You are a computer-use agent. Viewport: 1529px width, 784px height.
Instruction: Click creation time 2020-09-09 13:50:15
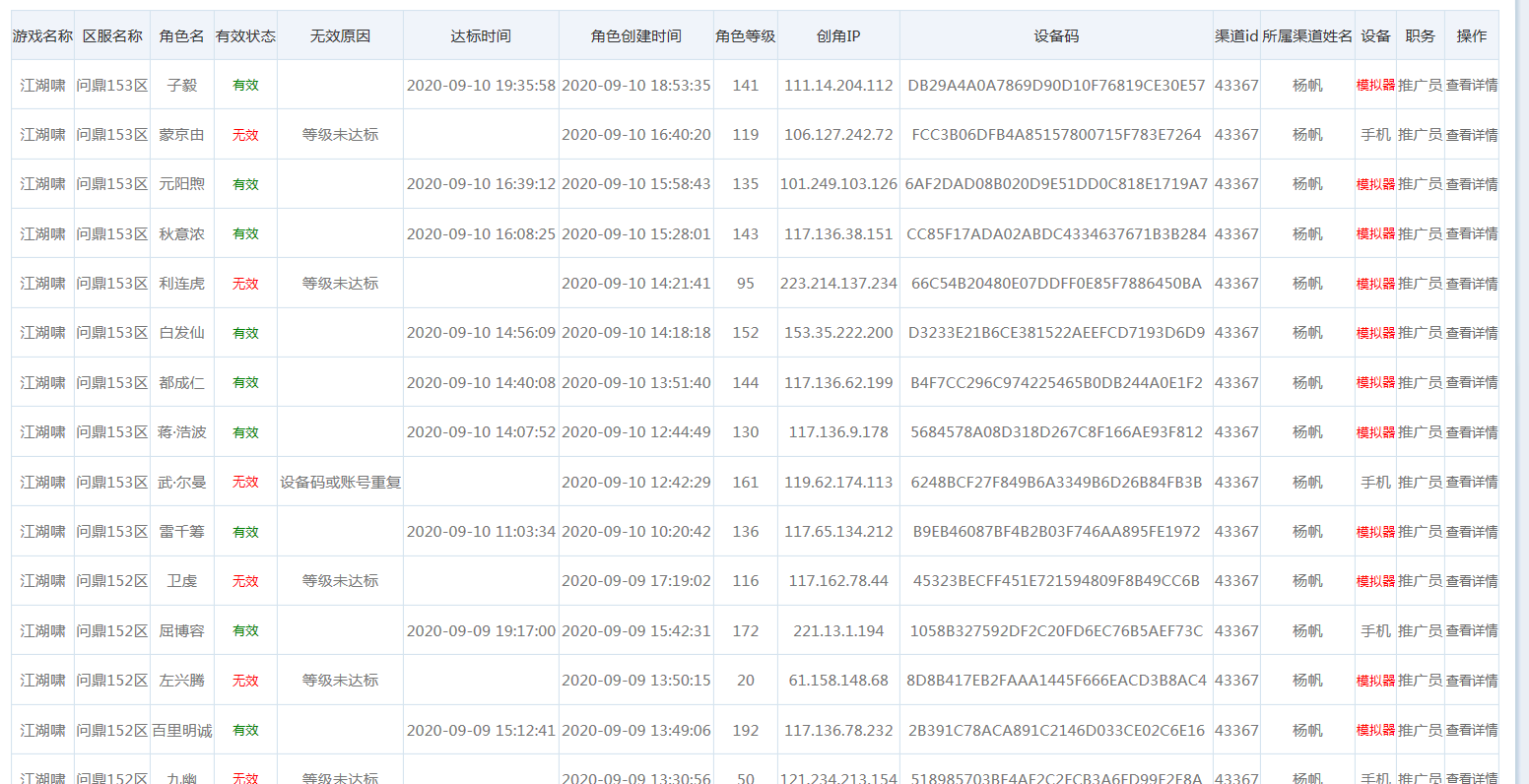pos(636,681)
